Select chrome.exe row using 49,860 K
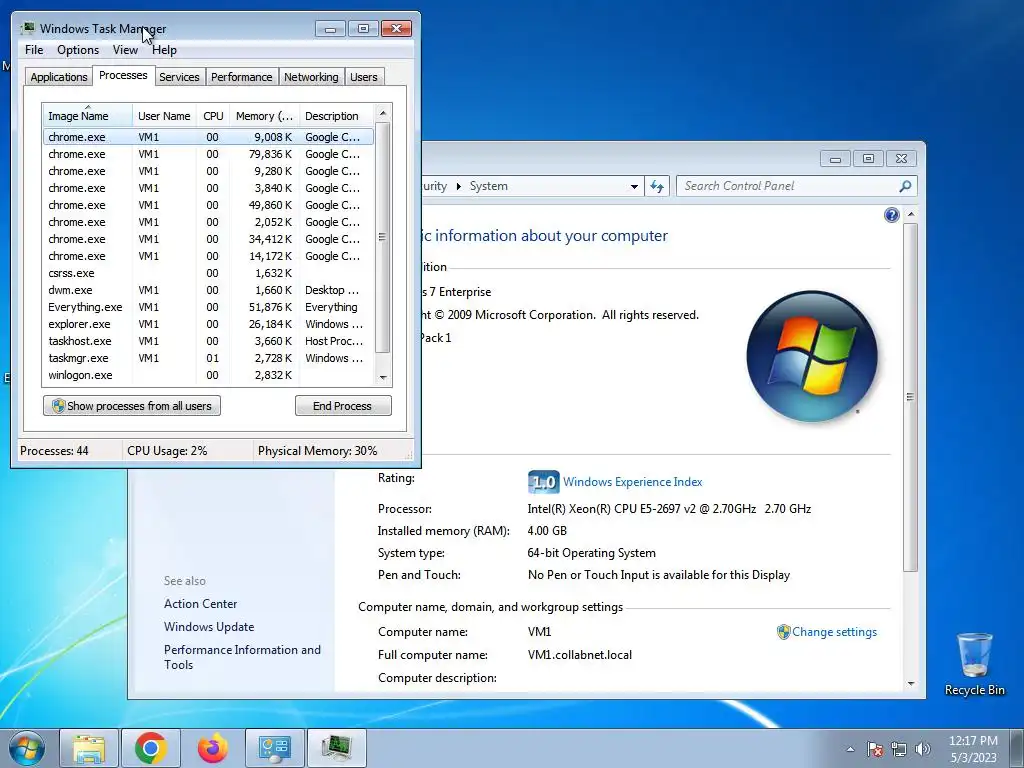 click(208, 205)
